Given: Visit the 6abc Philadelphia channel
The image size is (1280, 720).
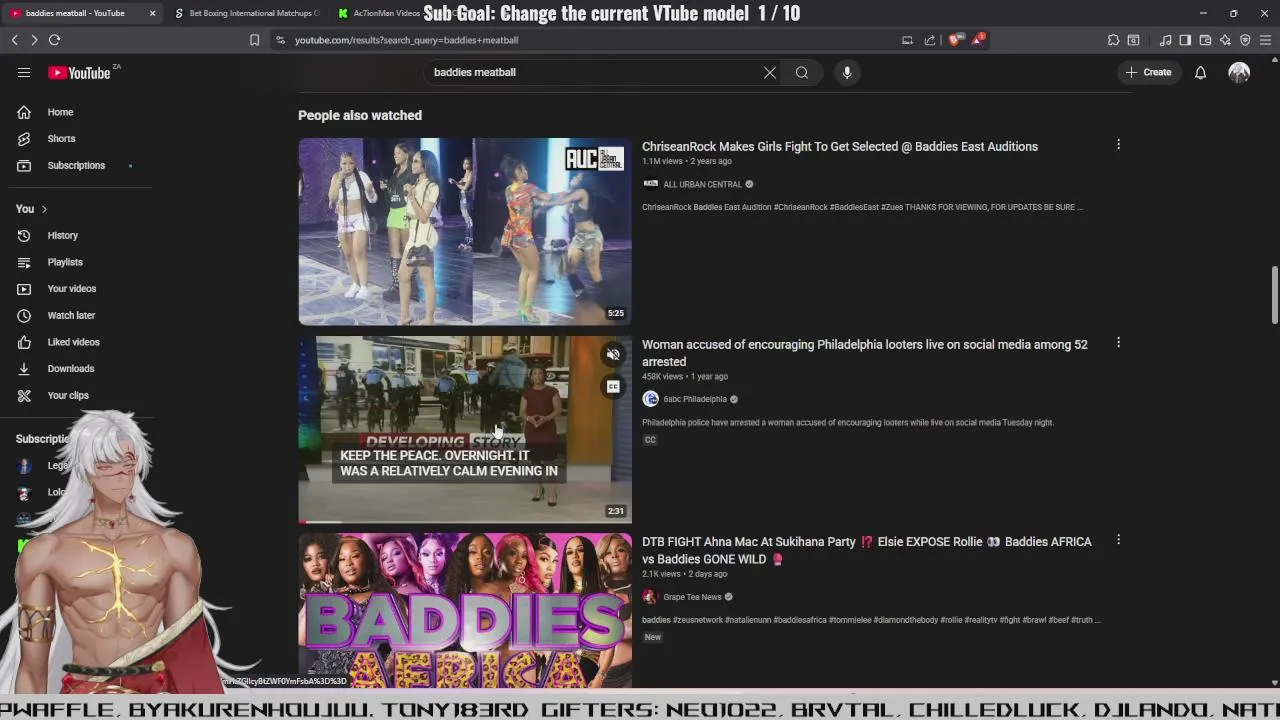Looking at the screenshot, I should tap(695, 399).
